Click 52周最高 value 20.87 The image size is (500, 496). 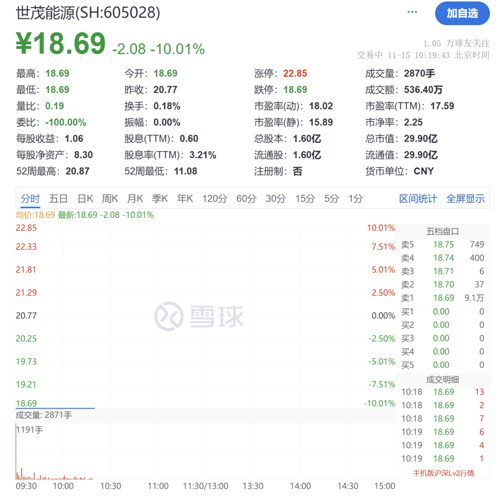77,171
